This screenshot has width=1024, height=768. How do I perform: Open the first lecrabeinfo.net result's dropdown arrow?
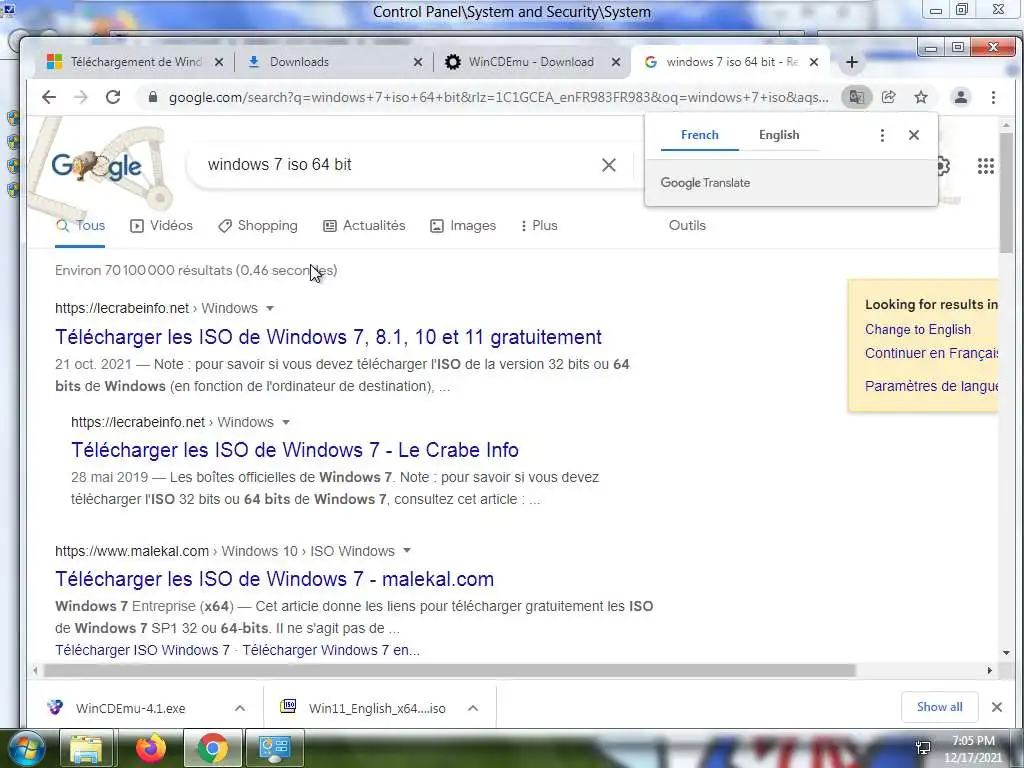pos(270,308)
